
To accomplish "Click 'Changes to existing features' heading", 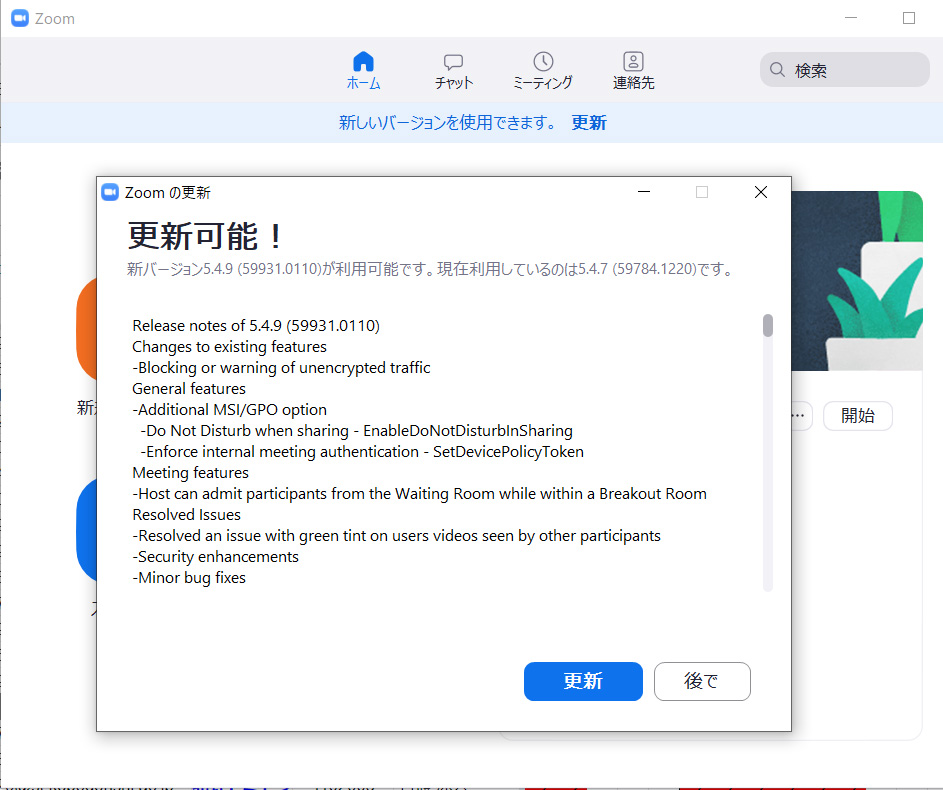I will click(229, 347).
